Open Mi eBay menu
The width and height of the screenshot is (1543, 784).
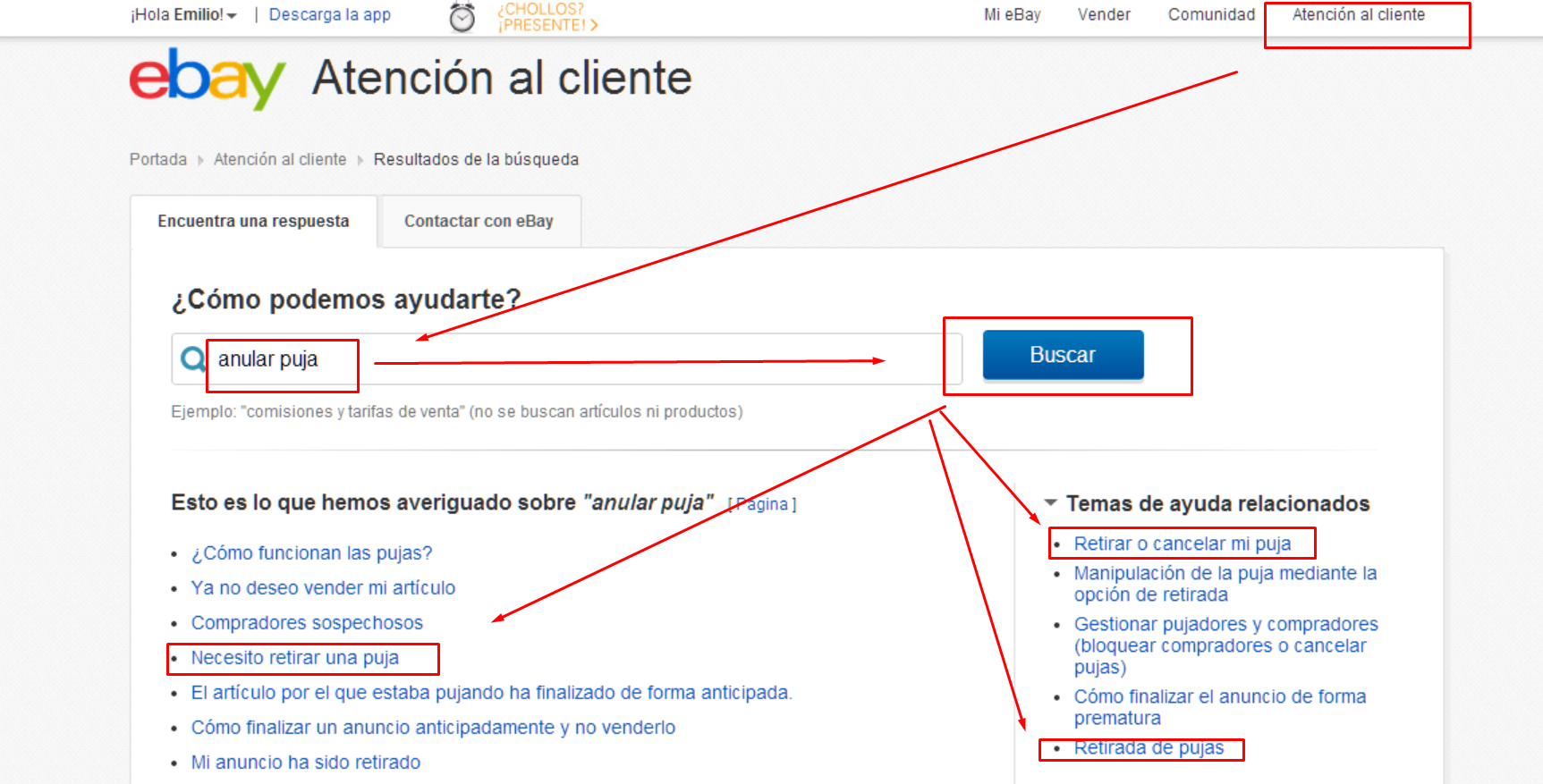pos(1012,14)
